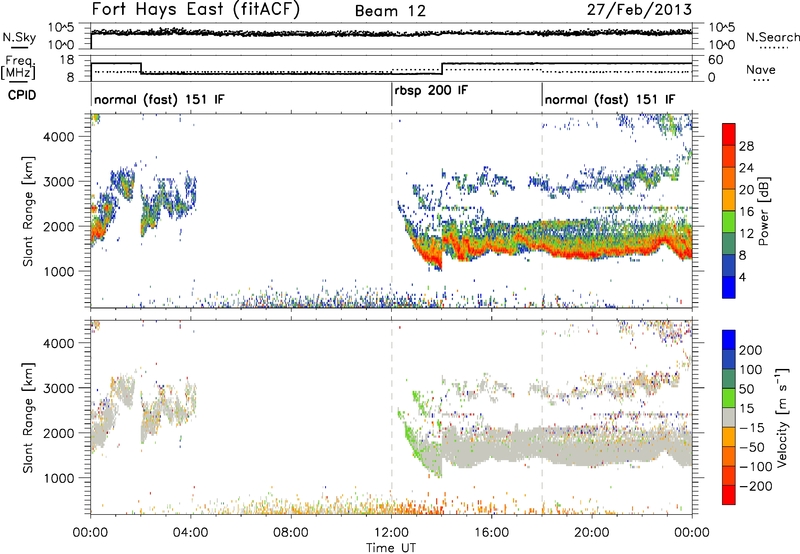Click '4000' on power panel range axis
The image size is (800, 554).
point(59,137)
